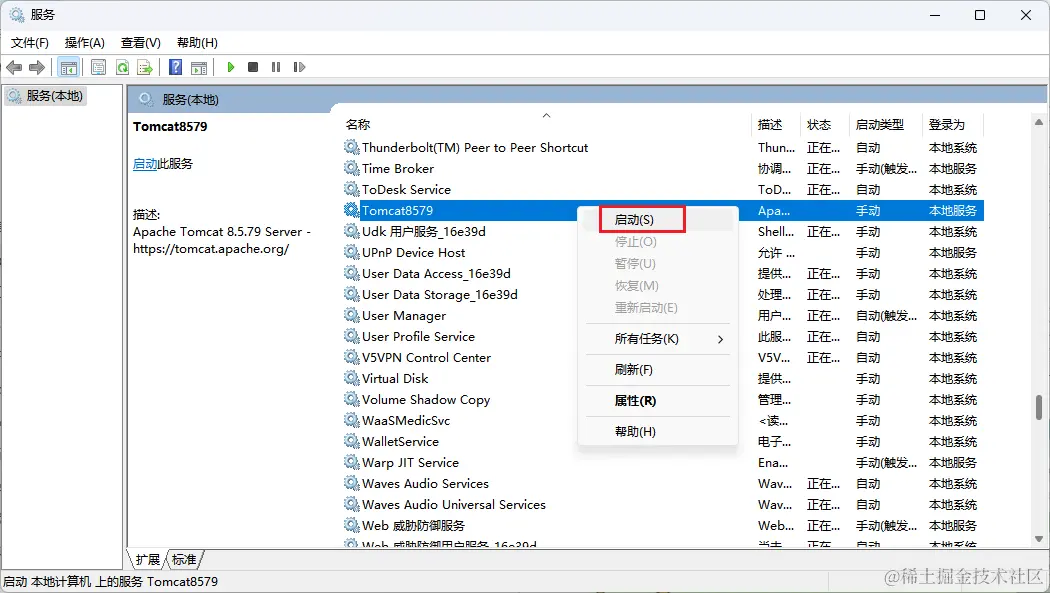1050x593 pixels.
Task: Switch to the 标准 tab
Action: pos(183,560)
